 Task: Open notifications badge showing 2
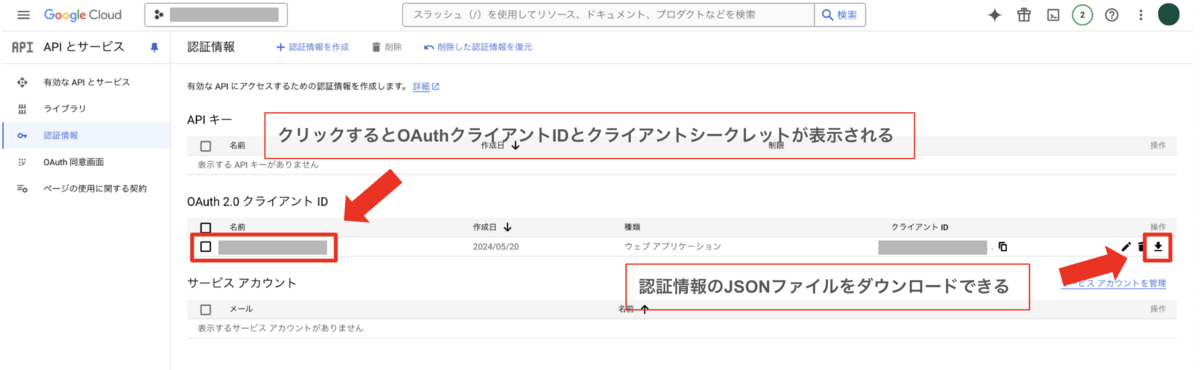[1081, 15]
